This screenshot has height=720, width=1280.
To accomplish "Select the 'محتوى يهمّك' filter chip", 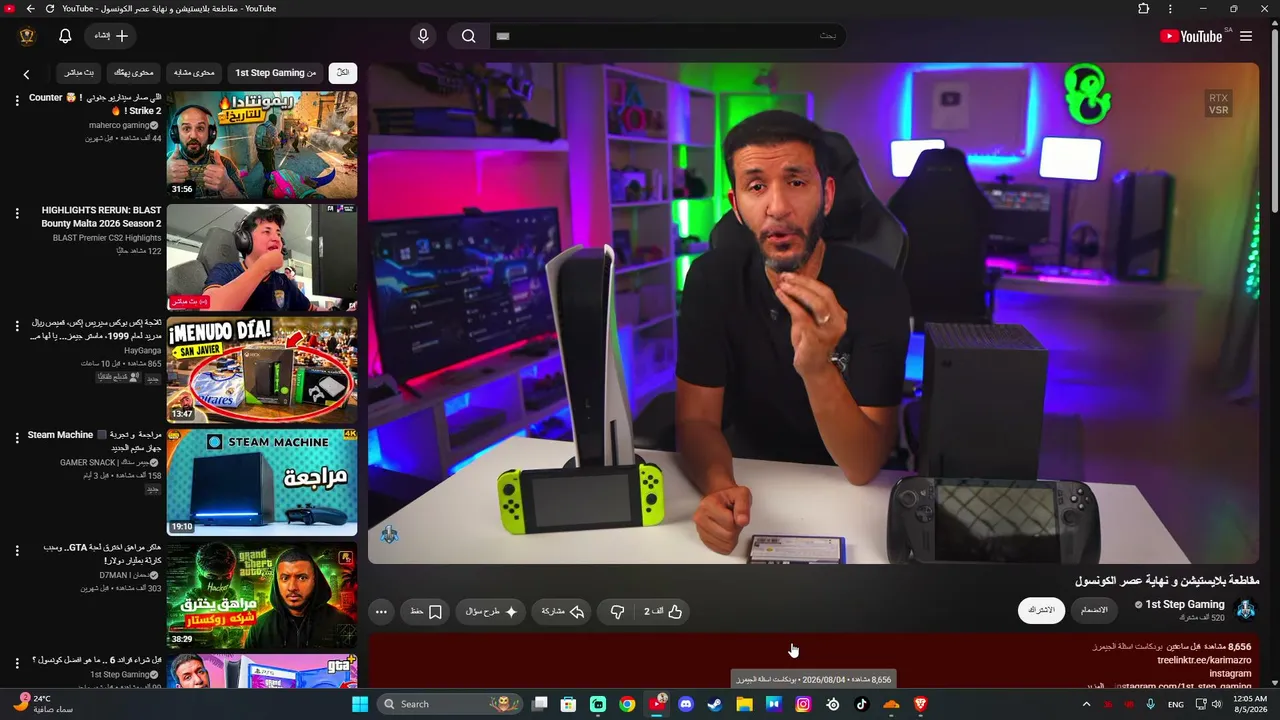I will (x=133, y=73).
